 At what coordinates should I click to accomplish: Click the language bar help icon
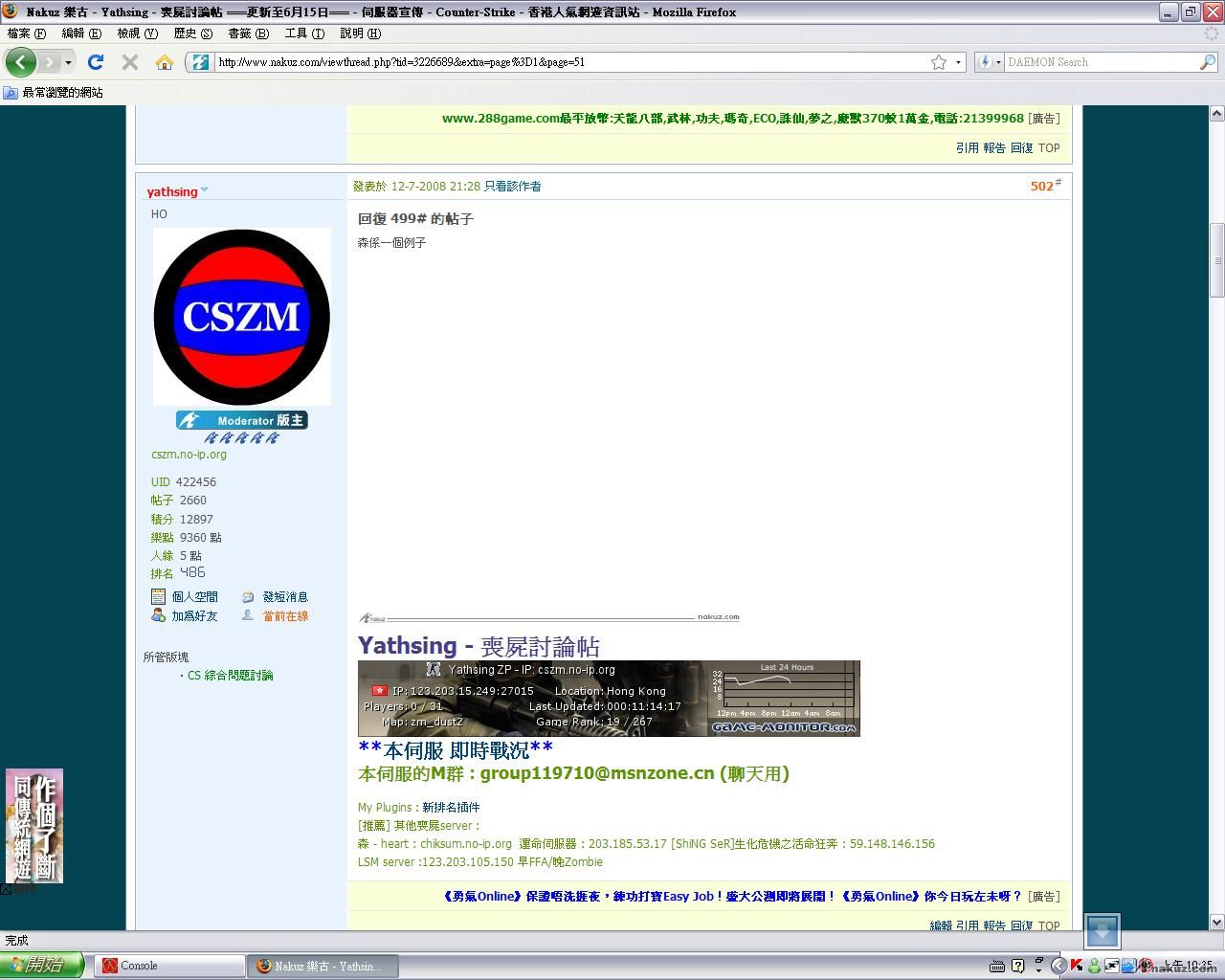coord(1017,966)
